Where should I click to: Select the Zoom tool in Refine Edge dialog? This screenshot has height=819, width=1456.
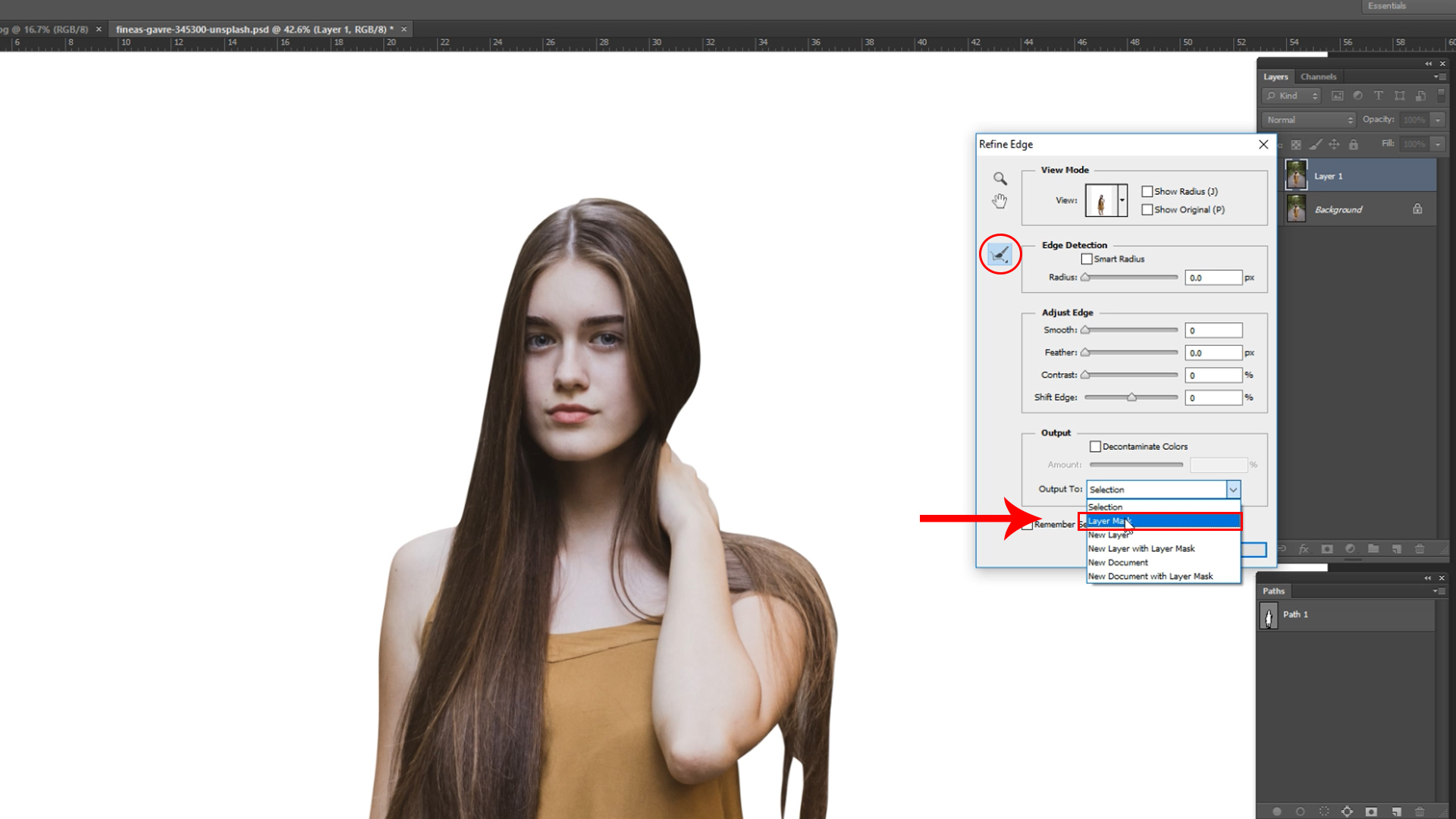pos(999,178)
